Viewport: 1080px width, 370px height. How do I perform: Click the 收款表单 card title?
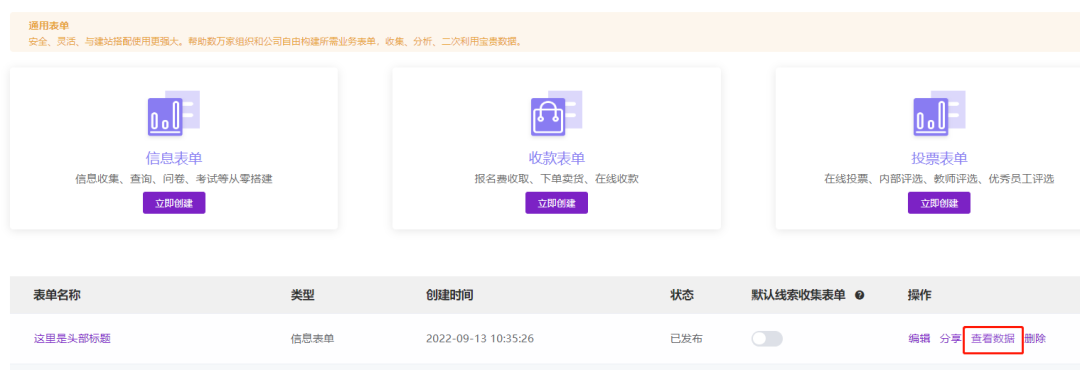pyautogui.click(x=557, y=158)
